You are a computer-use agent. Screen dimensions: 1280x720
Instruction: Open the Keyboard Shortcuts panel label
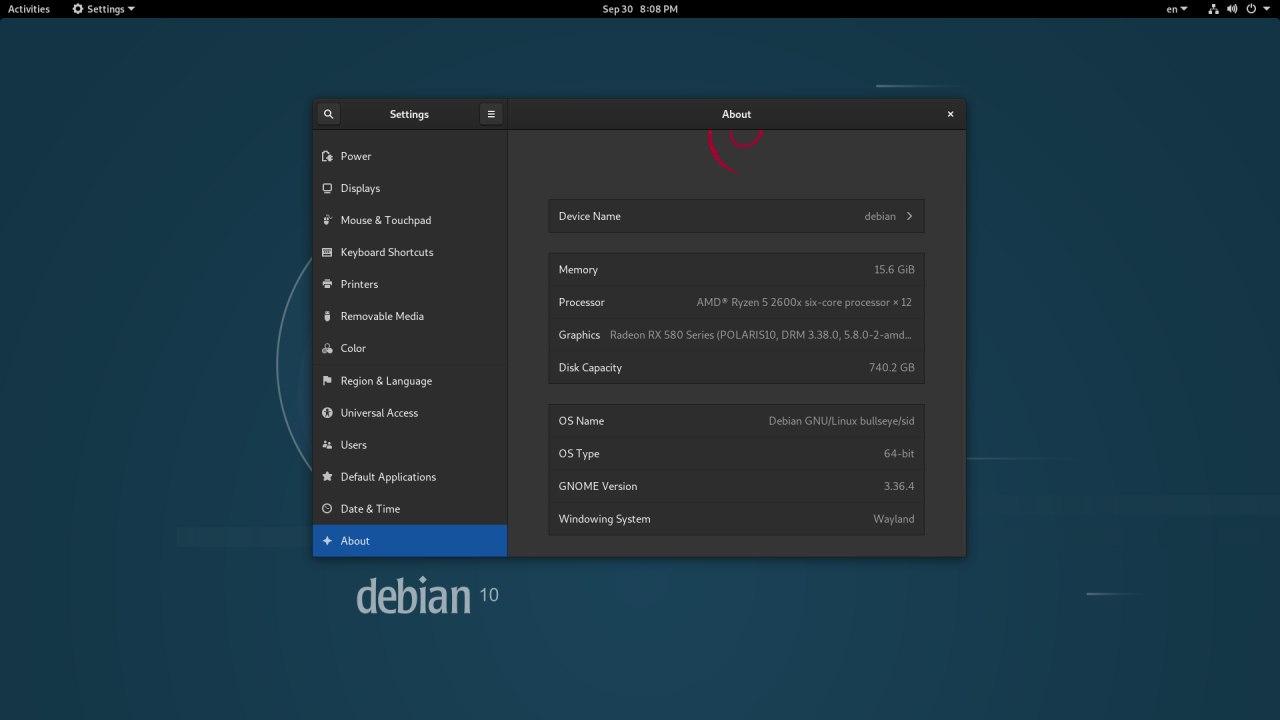[x=387, y=252]
